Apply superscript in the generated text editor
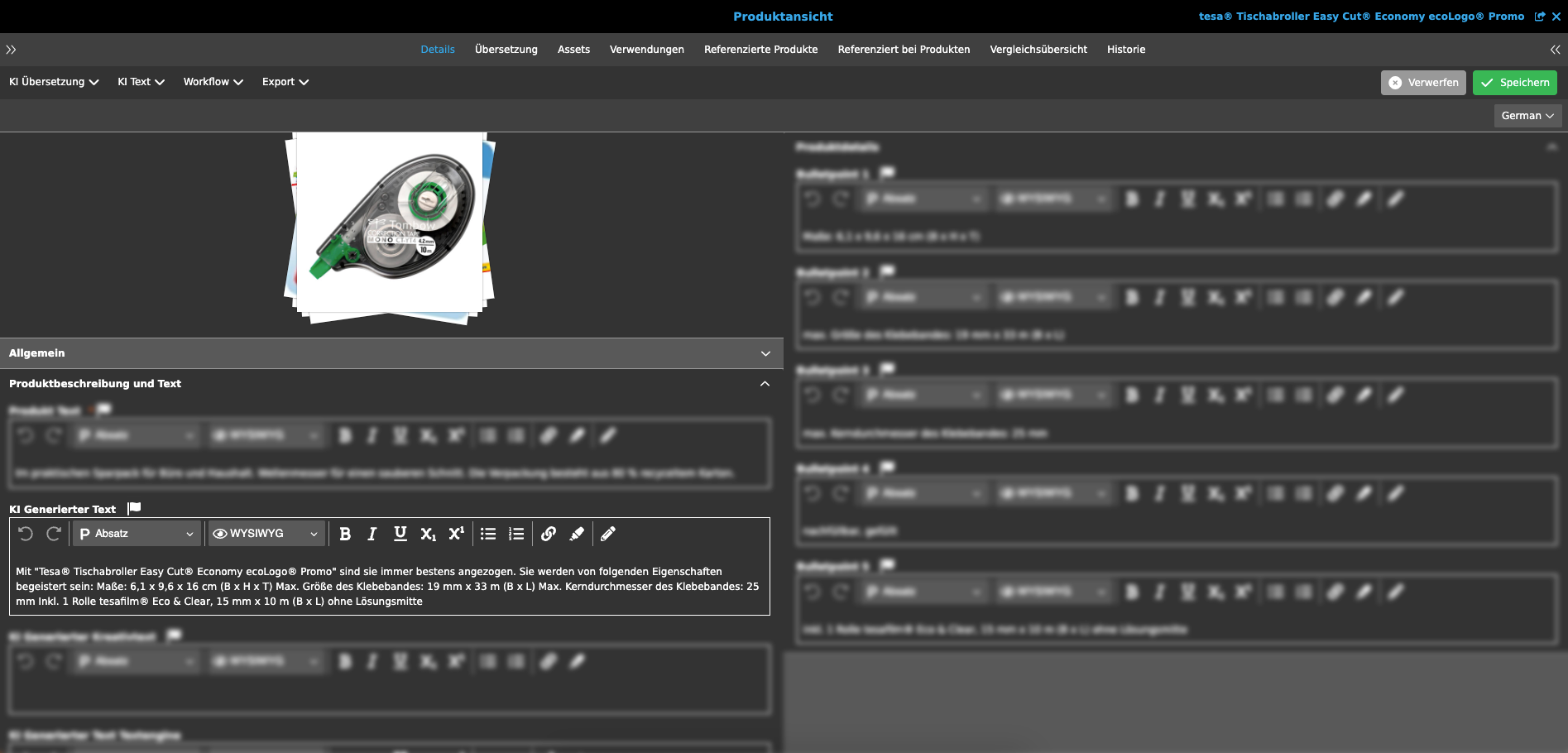Viewport: 1568px width, 753px height. (455, 534)
